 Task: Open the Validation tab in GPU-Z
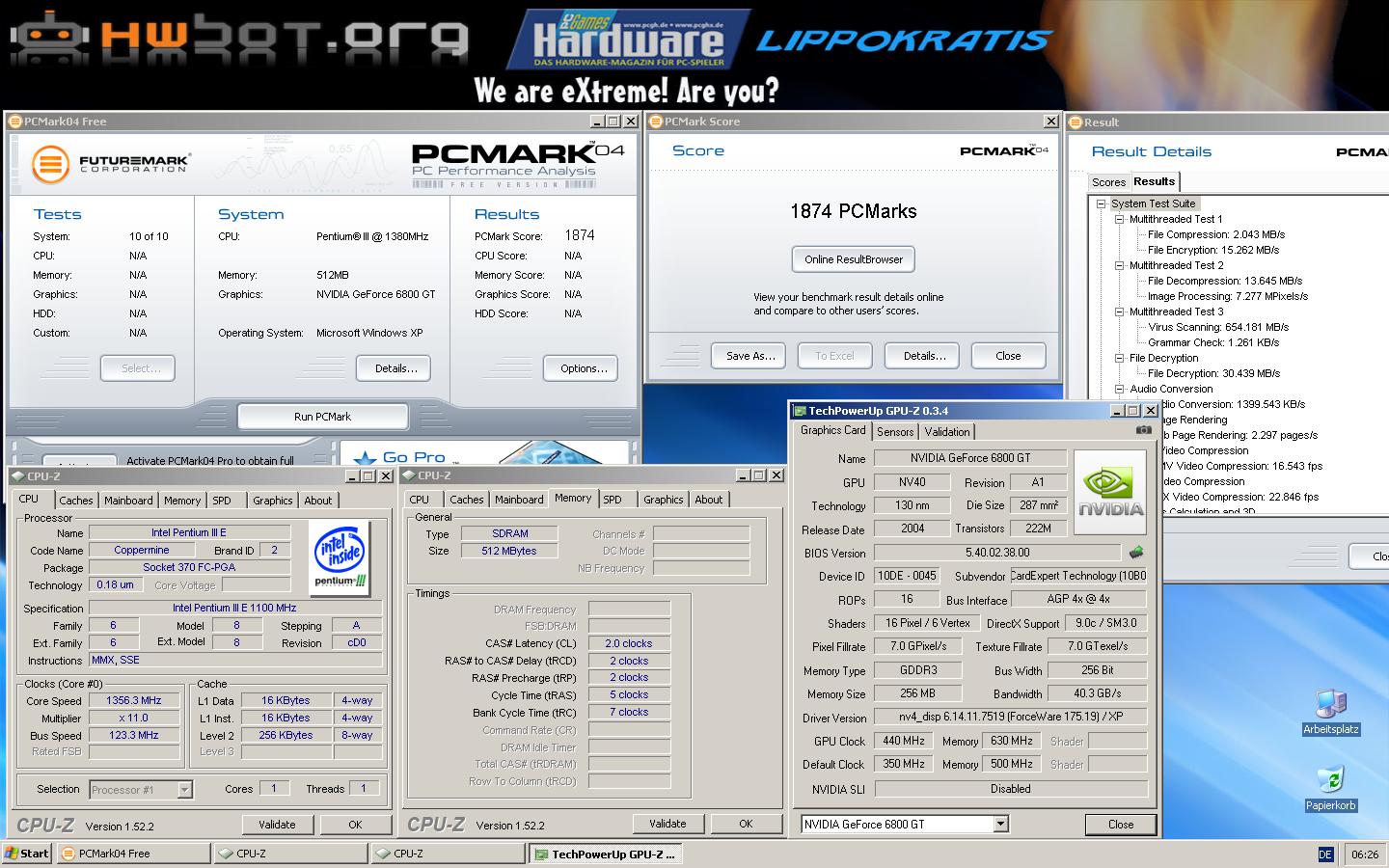click(947, 432)
